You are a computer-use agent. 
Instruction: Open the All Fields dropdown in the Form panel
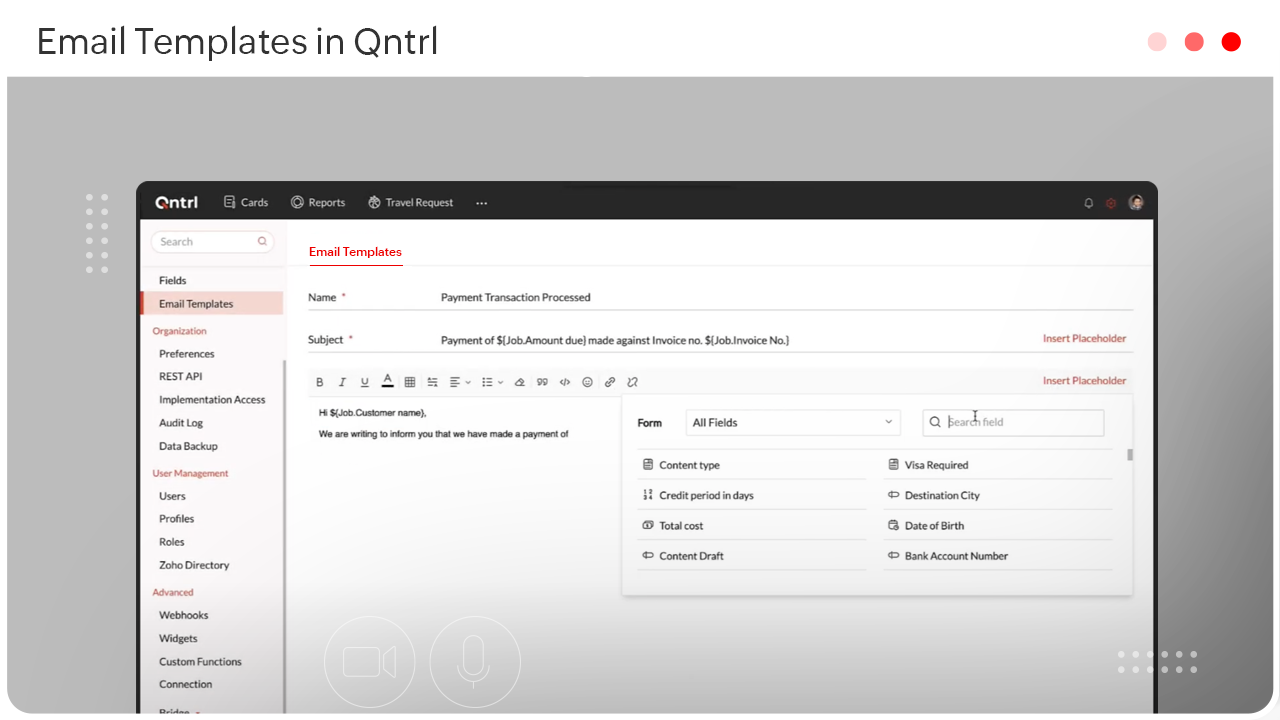(x=793, y=422)
